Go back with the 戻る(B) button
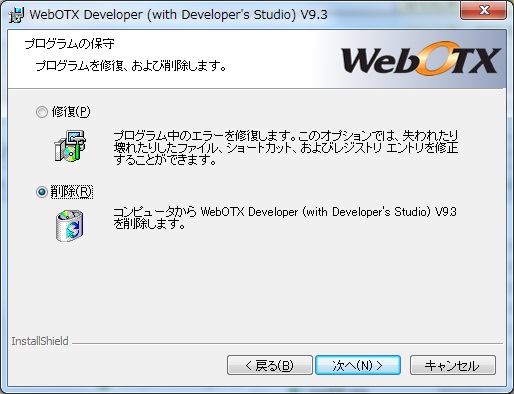Image resolution: width=514 pixels, height=394 pixels. coord(270,365)
